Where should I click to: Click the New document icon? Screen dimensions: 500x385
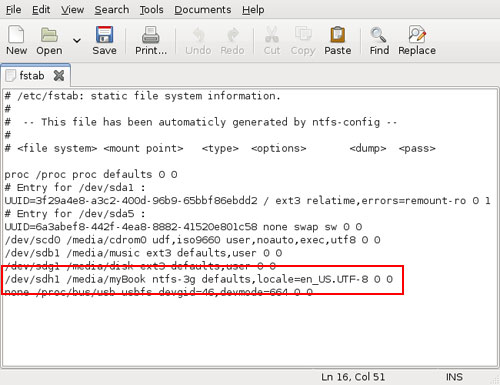[16, 34]
